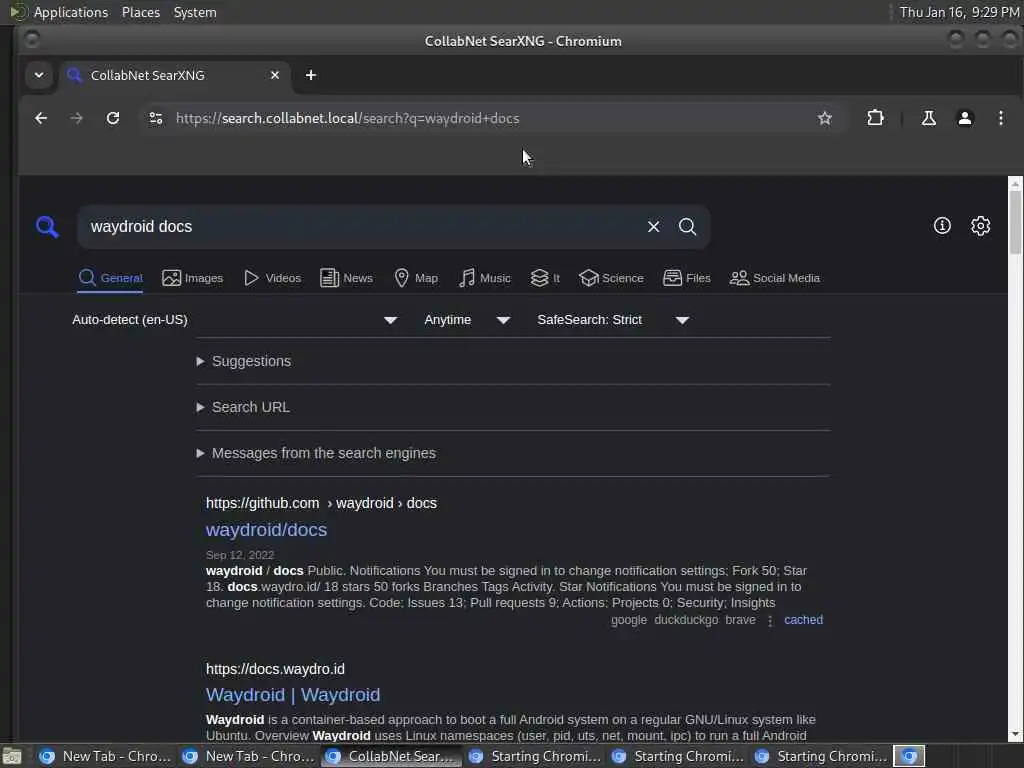Viewport: 1024px width, 768px height.
Task: Expand the Suggestions section
Action: click(244, 361)
